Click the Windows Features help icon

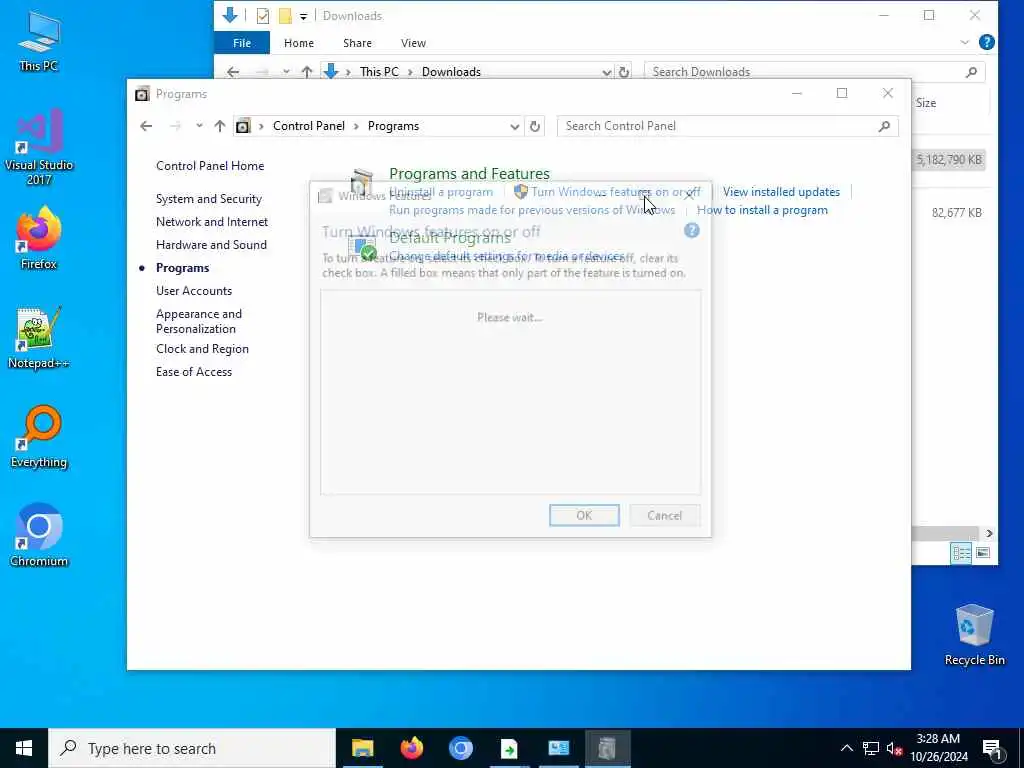pos(692,231)
